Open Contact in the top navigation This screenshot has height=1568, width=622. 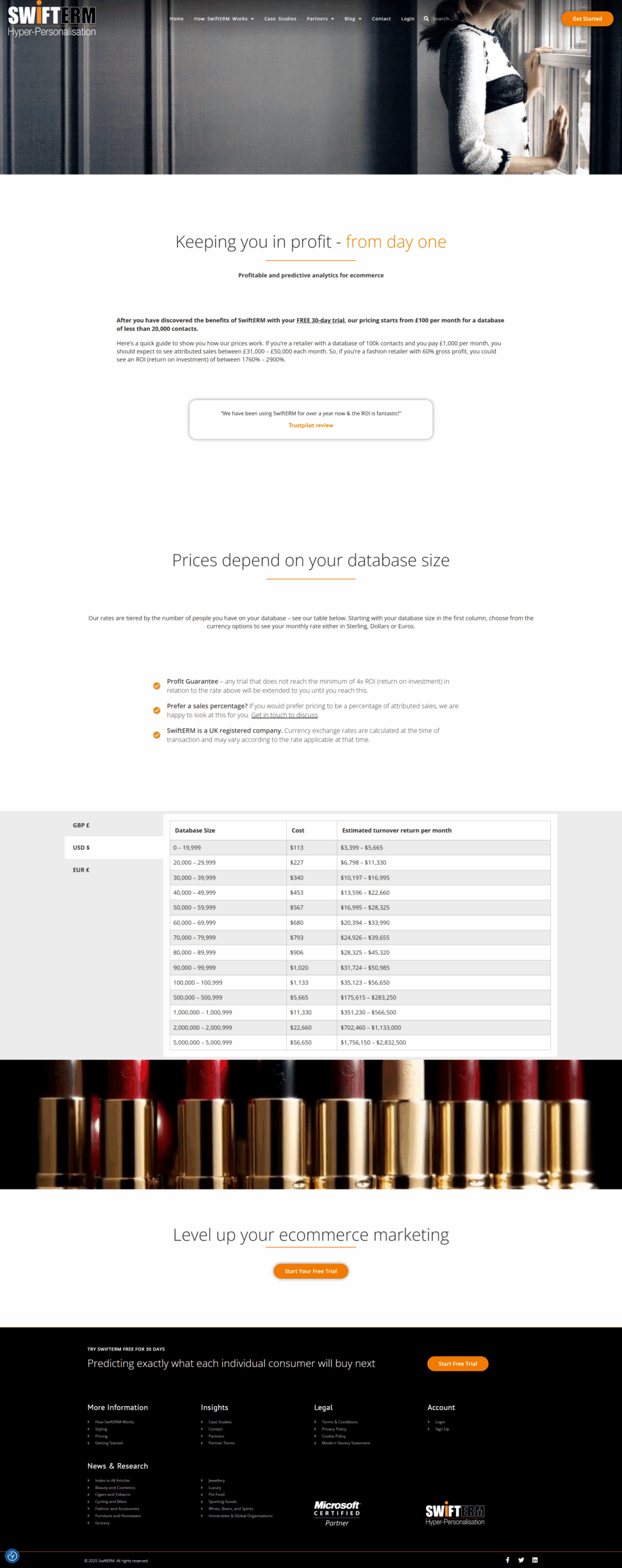[x=381, y=19]
